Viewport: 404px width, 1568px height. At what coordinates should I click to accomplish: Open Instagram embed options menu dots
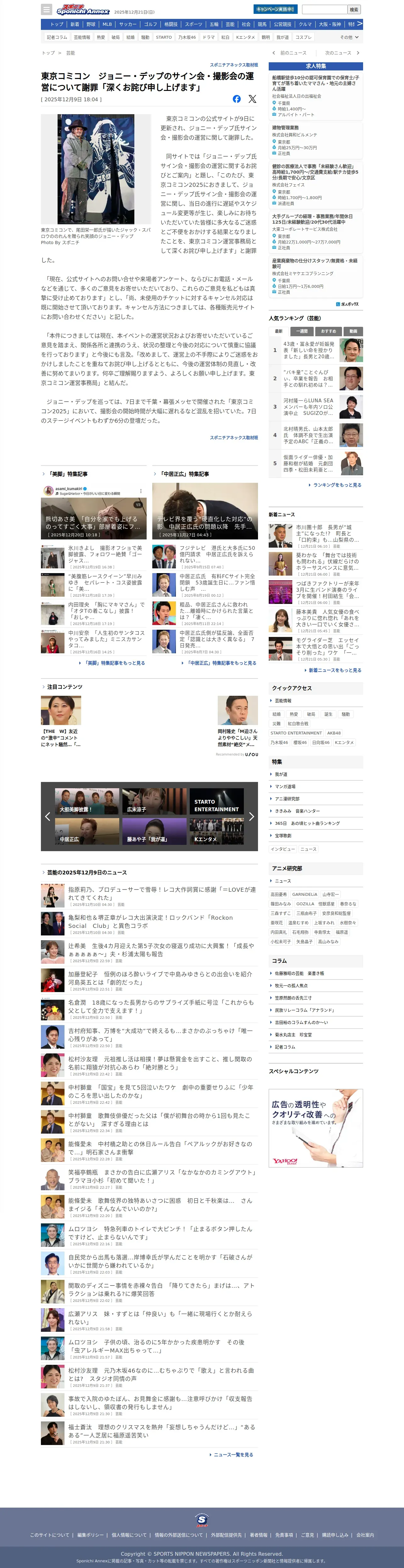click(x=141, y=491)
